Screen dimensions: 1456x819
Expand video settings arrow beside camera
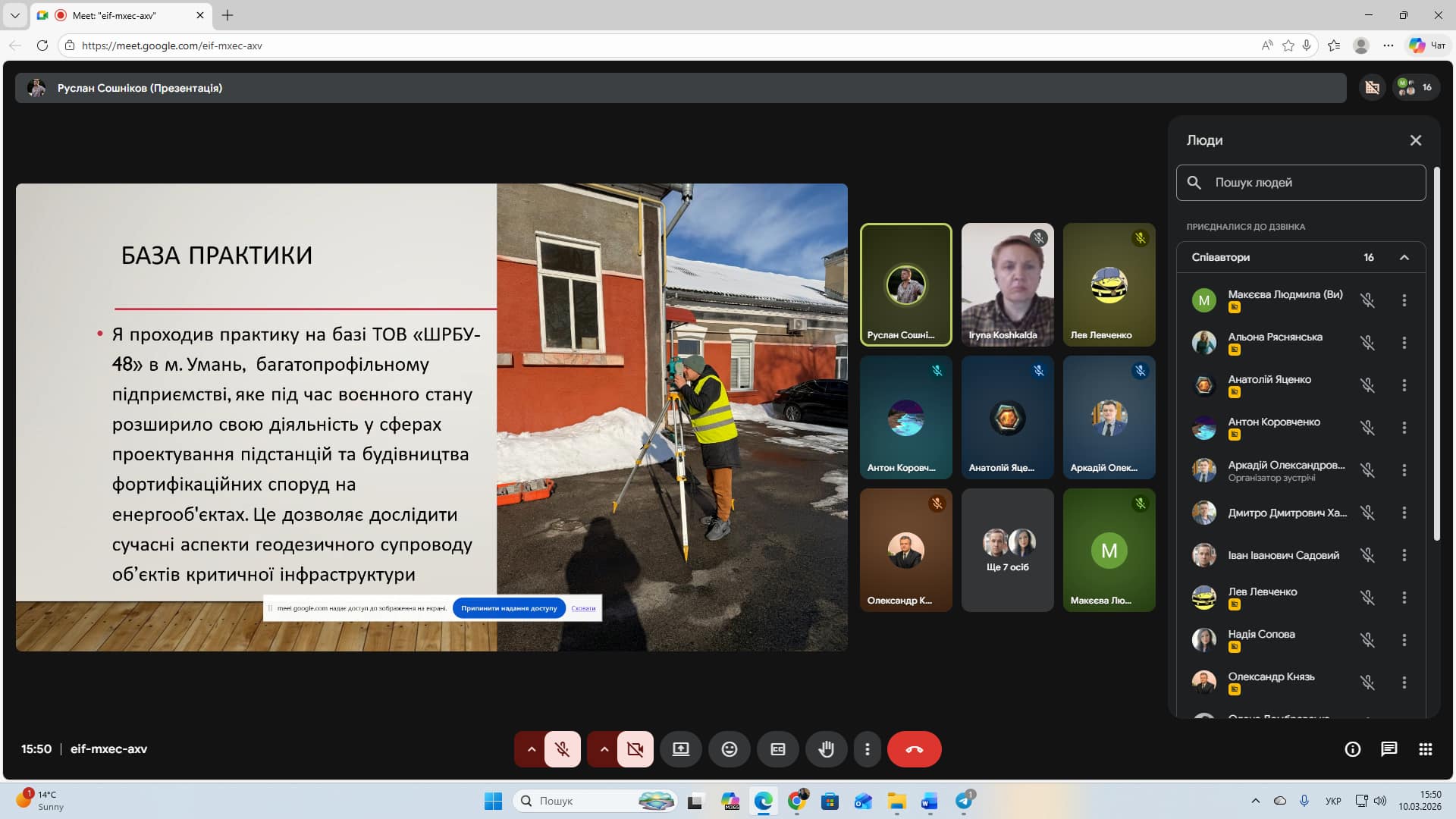604,749
